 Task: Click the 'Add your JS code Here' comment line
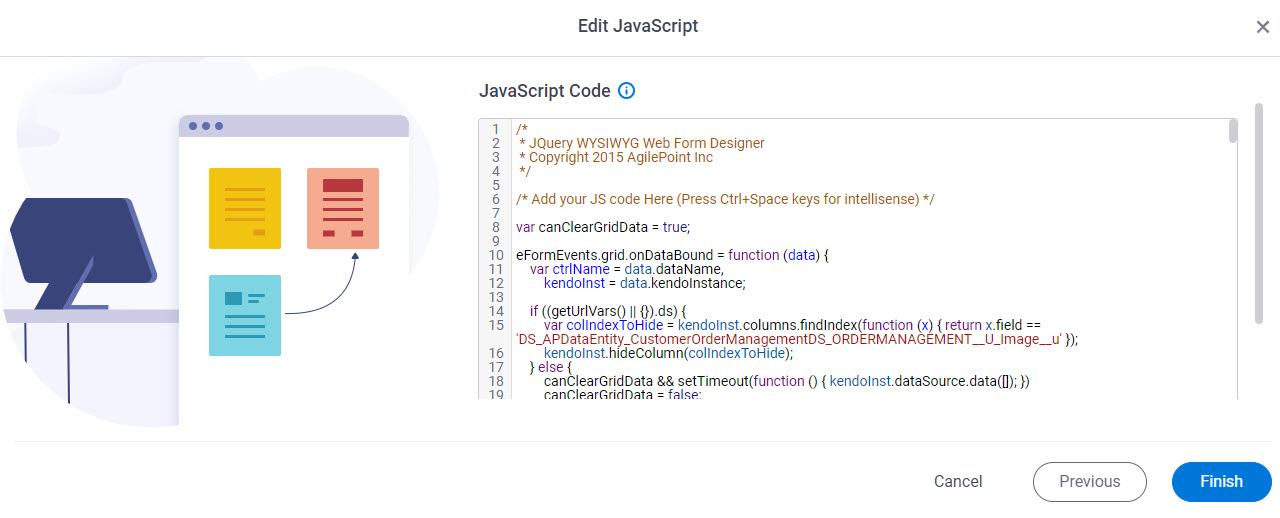[725, 199]
